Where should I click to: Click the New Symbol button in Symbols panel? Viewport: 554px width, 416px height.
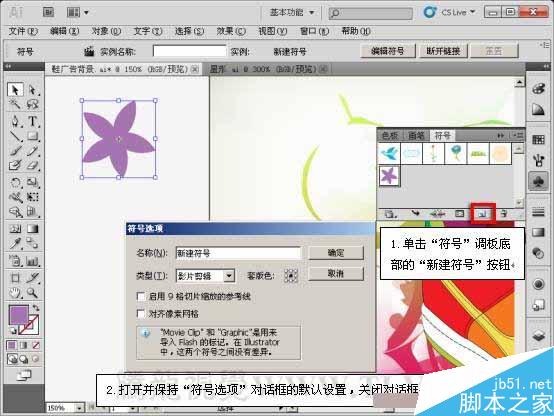click(483, 213)
